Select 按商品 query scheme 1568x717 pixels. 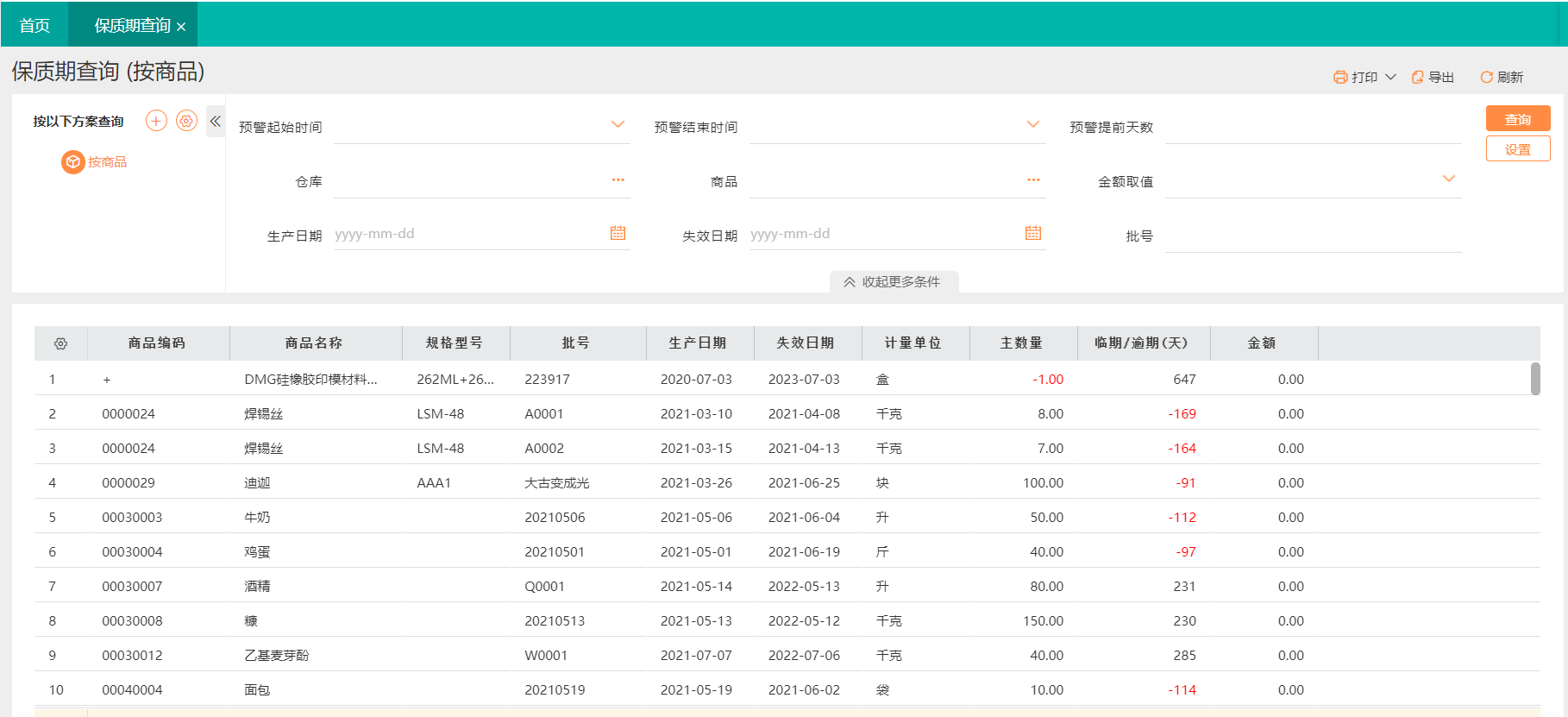[x=95, y=162]
